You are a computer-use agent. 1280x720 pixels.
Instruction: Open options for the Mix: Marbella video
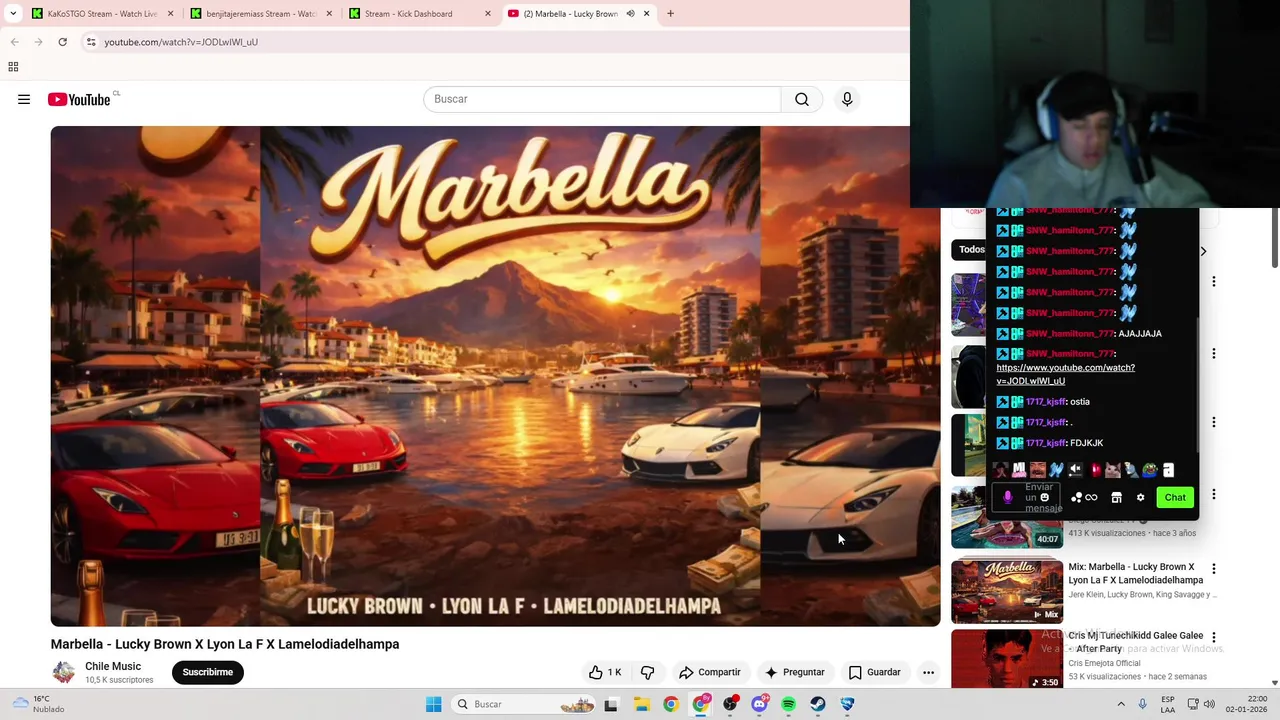point(1213,569)
